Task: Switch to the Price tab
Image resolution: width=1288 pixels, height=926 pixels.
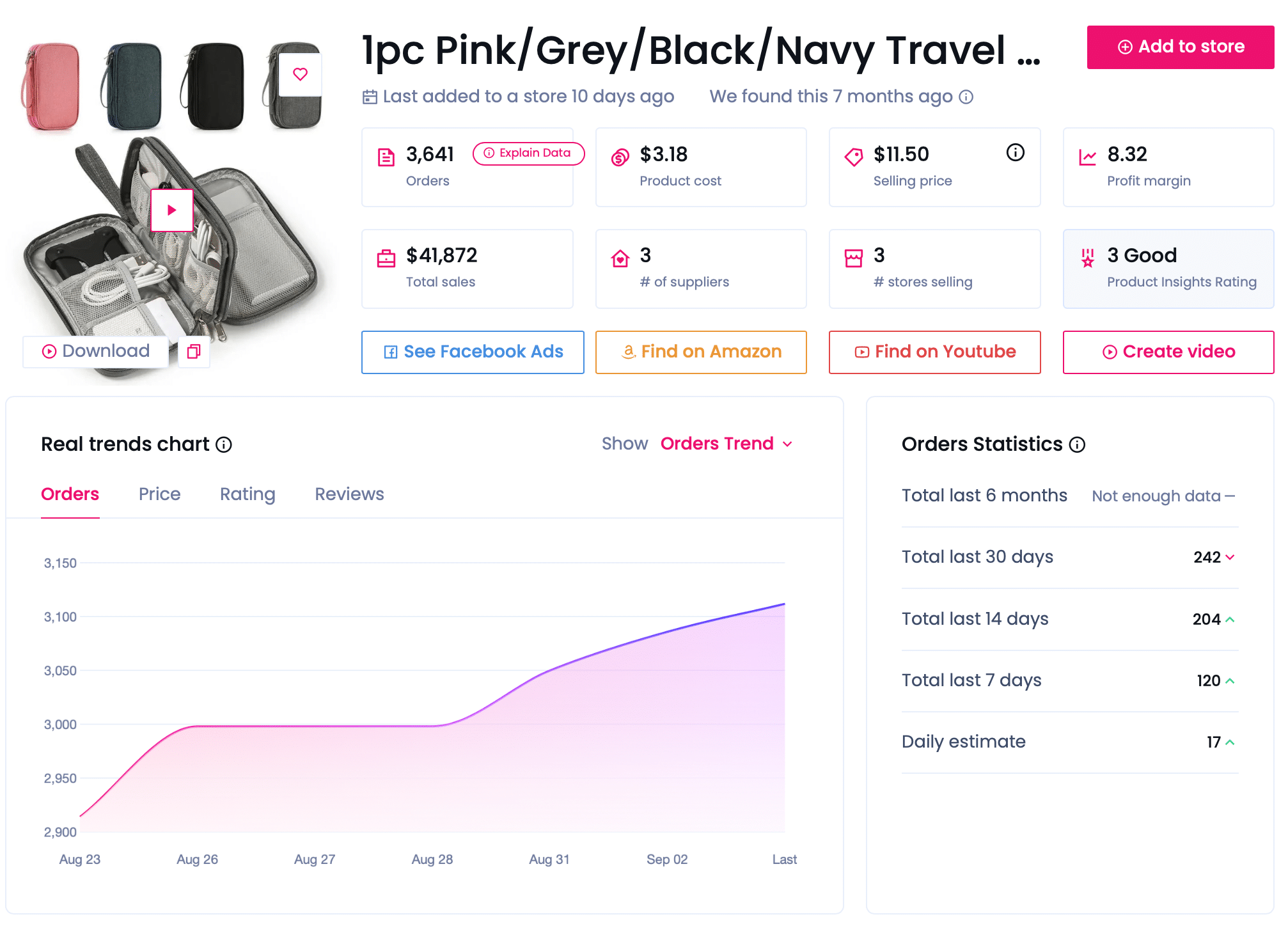Action: (x=159, y=494)
